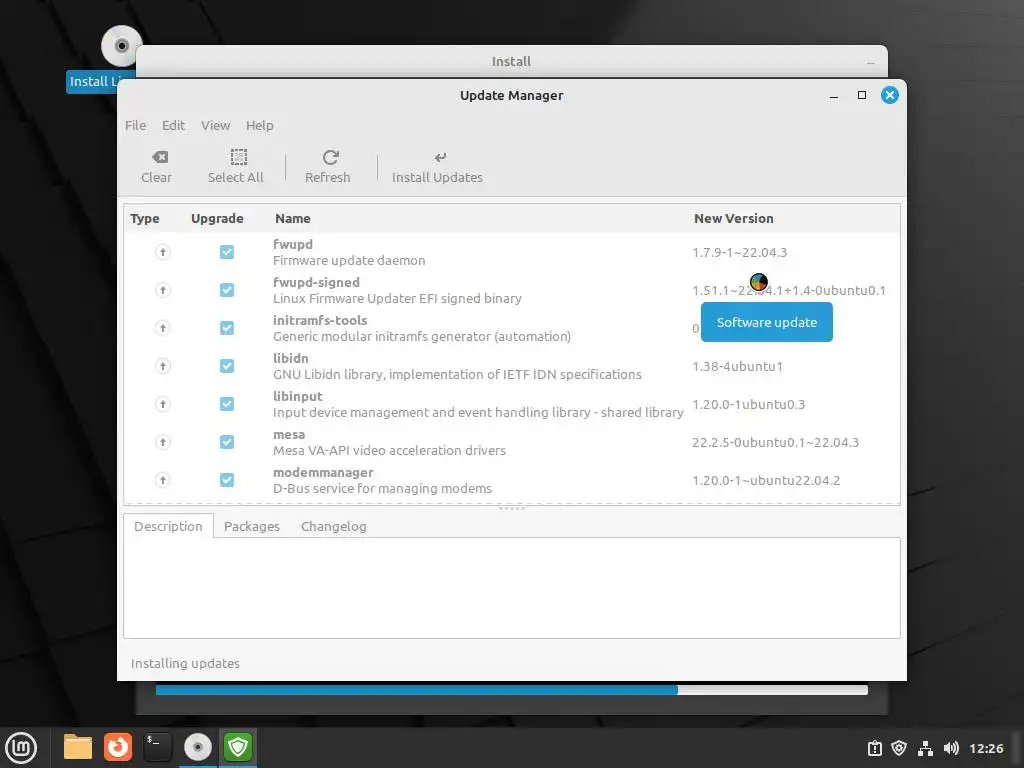Open the network tray icon
The image size is (1024, 768).
click(x=925, y=748)
